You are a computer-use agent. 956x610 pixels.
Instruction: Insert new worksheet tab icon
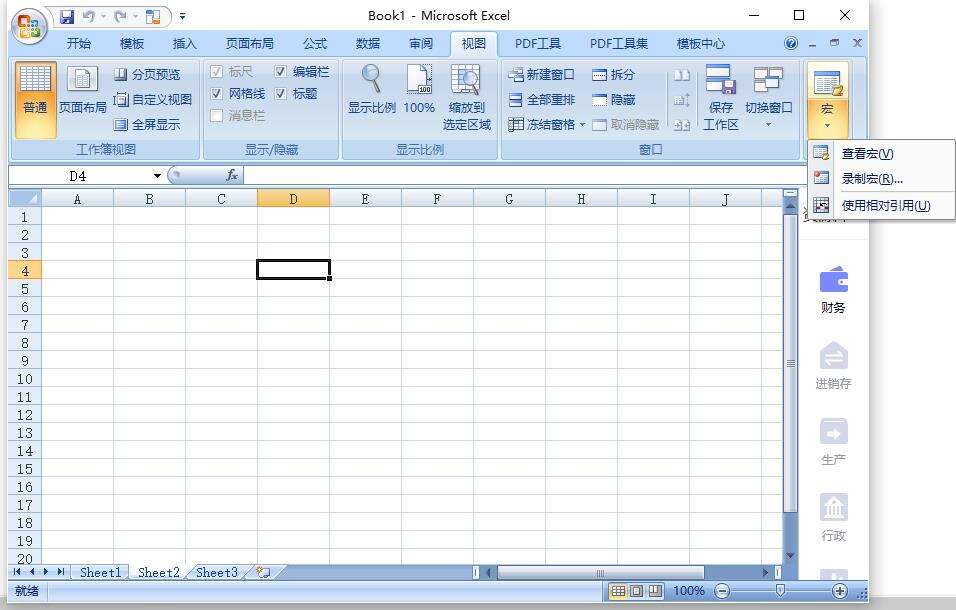tap(263, 572)
